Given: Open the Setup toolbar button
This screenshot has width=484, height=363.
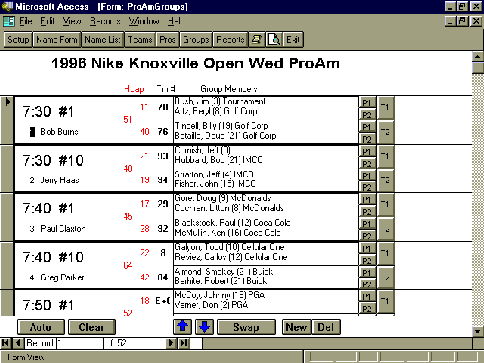Looking at the screenshot, I should (x=18, y=40).
